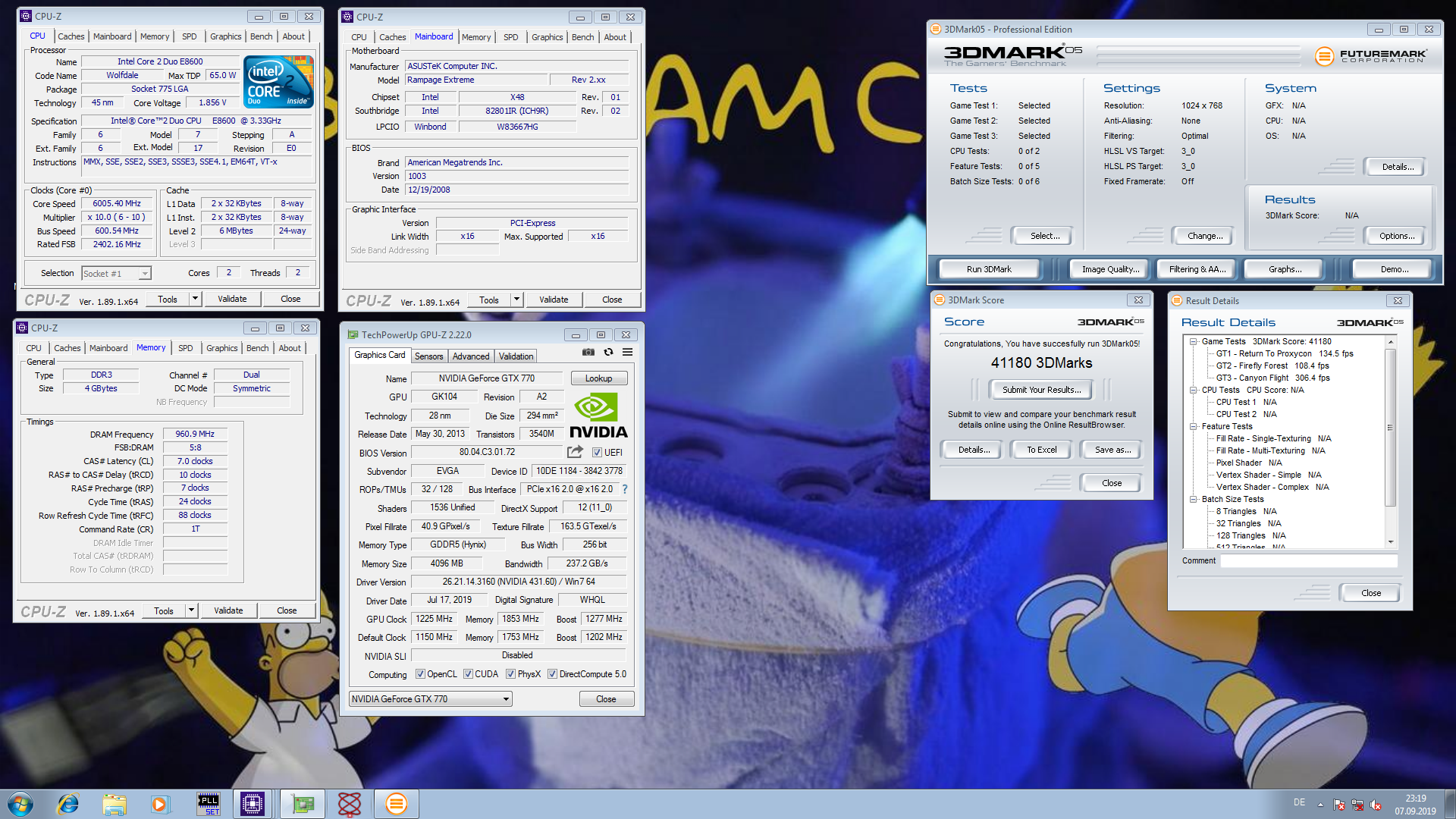Click Show Desktop strip at taskbar end
The image size is (1456, 819).
(x=1450, y=805)
